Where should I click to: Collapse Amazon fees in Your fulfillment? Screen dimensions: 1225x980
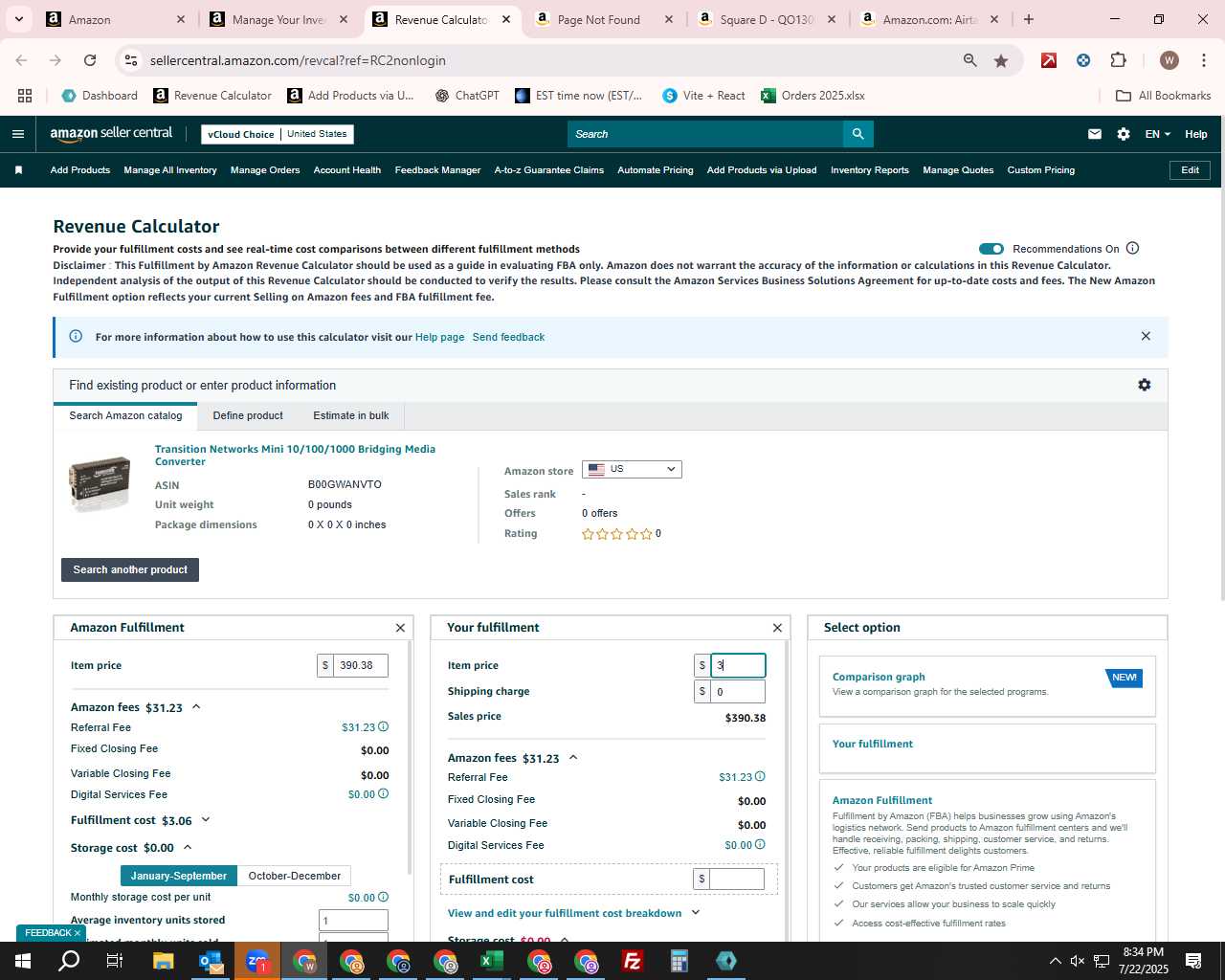point(573,758)
